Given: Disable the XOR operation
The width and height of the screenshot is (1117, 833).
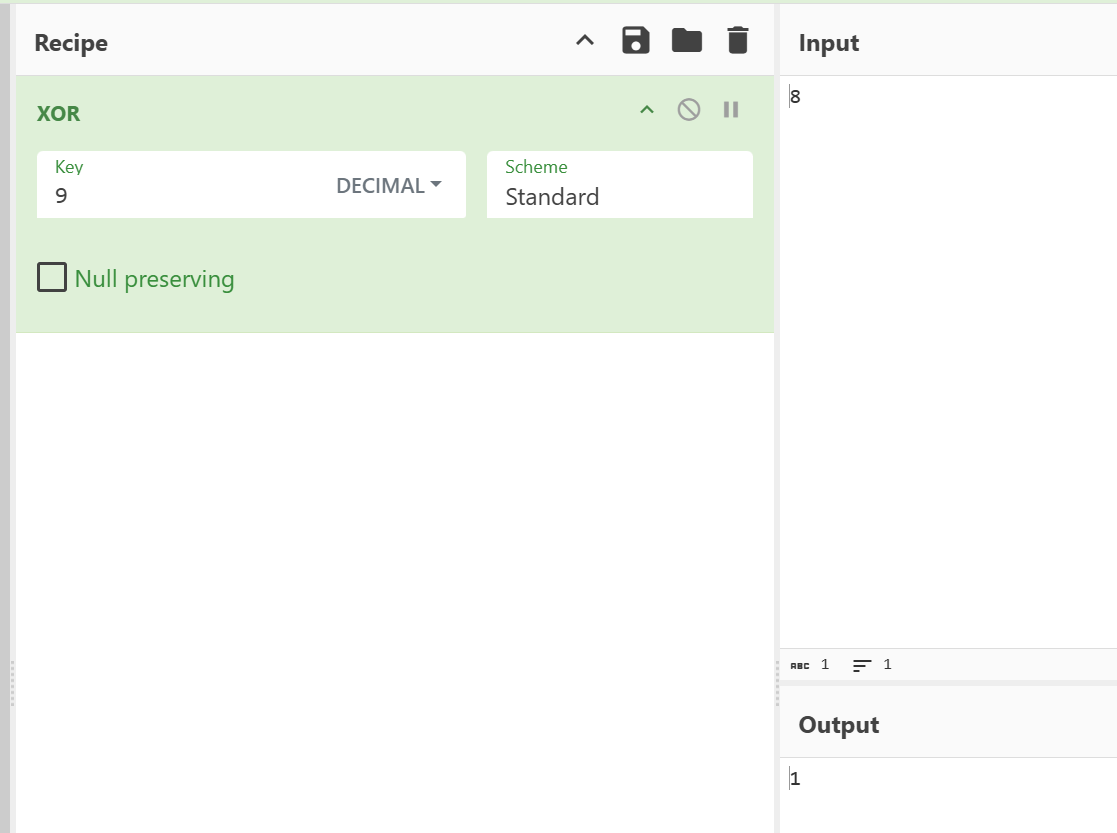Looking at the screenshot, I should 689,110.
